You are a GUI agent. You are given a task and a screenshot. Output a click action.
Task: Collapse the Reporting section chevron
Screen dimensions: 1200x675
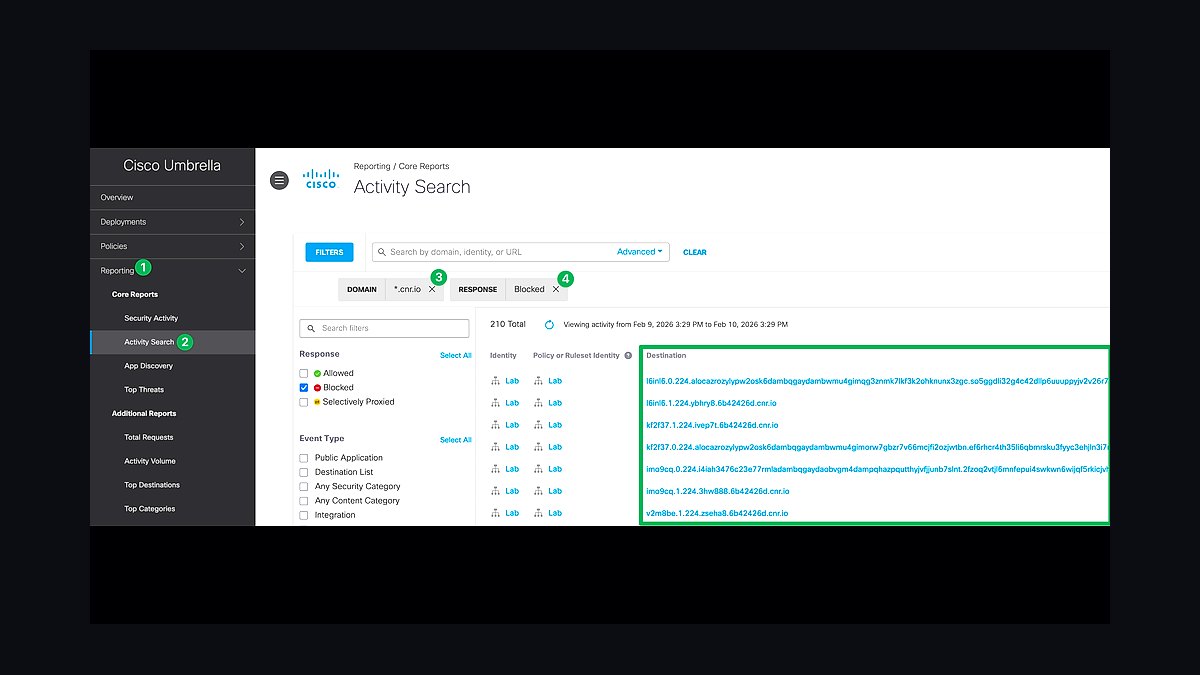point(242,270)
